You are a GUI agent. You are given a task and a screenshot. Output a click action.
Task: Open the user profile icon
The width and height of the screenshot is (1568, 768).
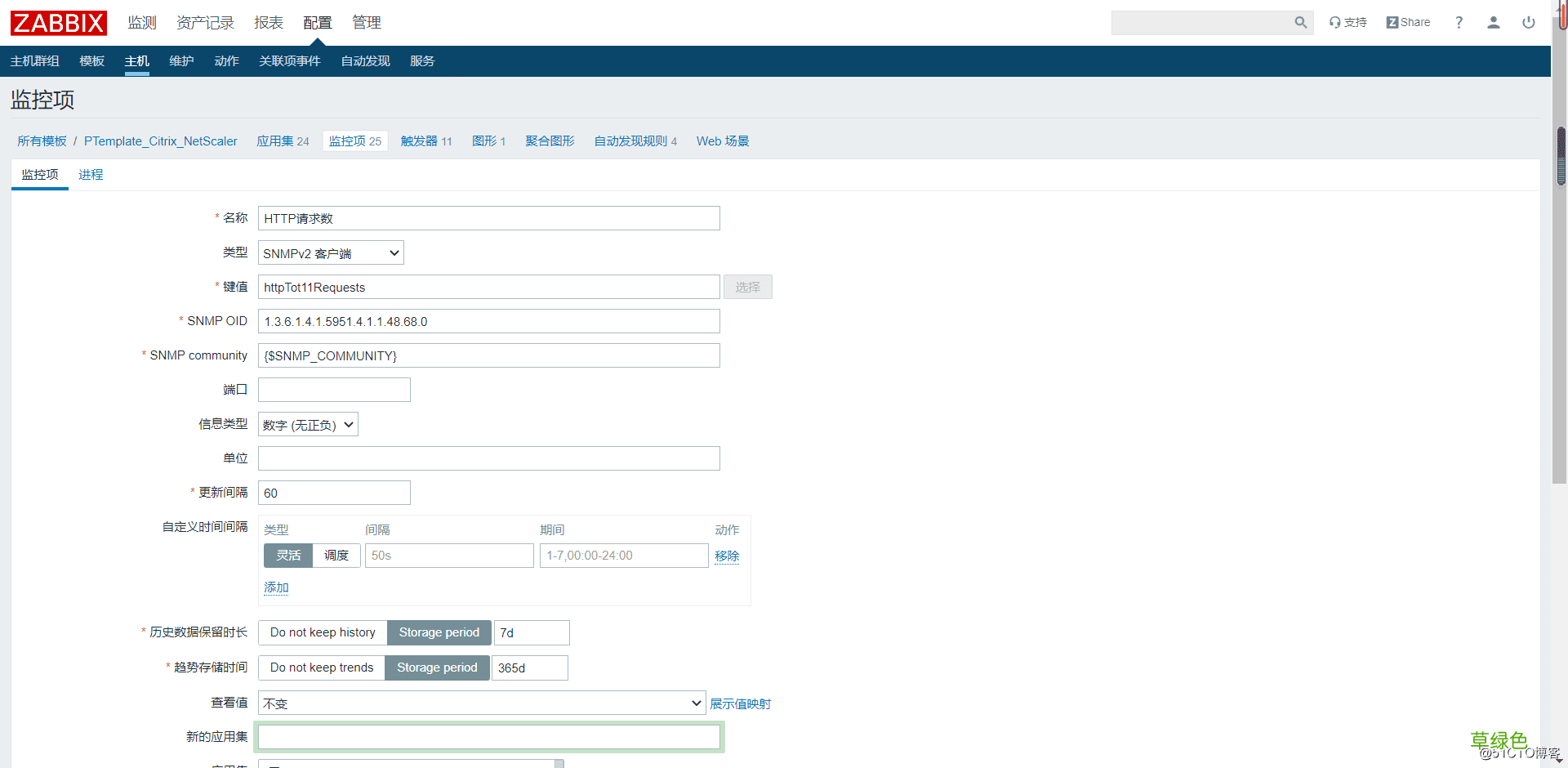coord(1494,23)
